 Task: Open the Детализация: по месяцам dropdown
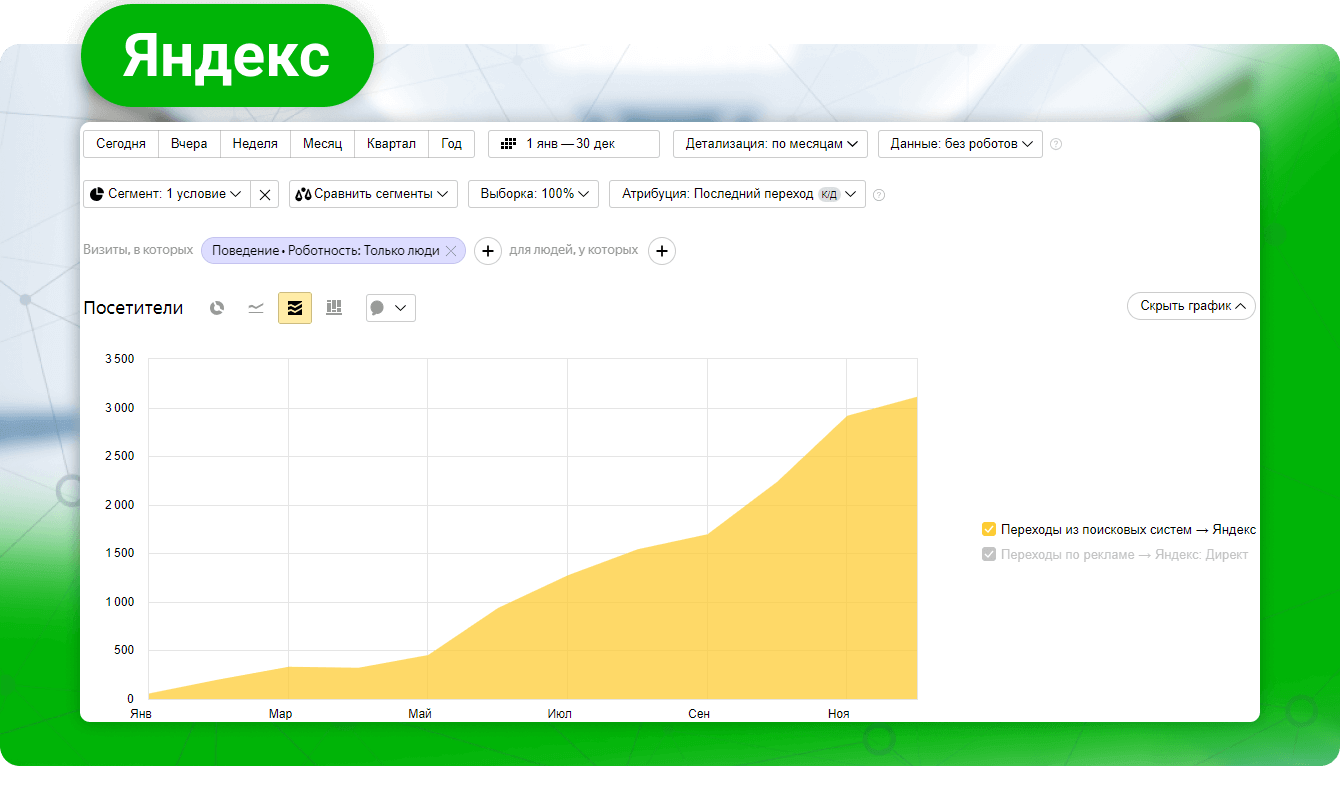click(771, 144)
